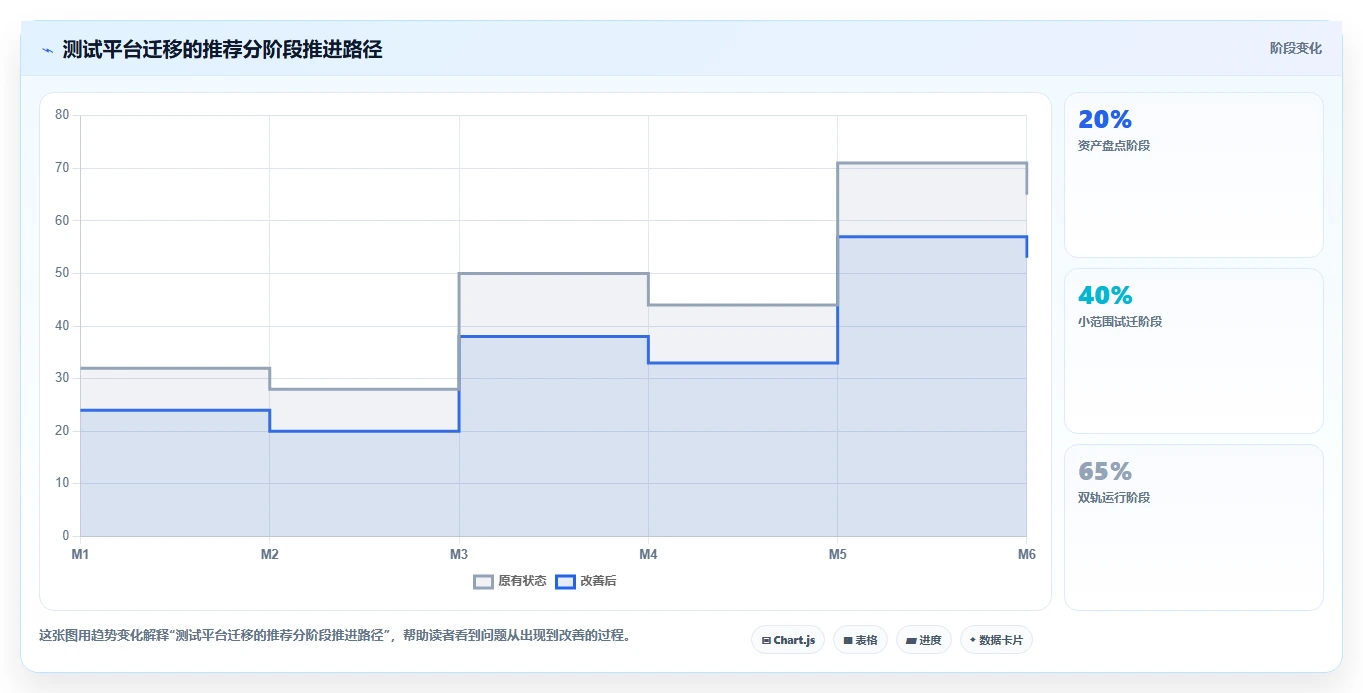
Task: Click the 10 y-axis value
Action: [x=62, y=483]
